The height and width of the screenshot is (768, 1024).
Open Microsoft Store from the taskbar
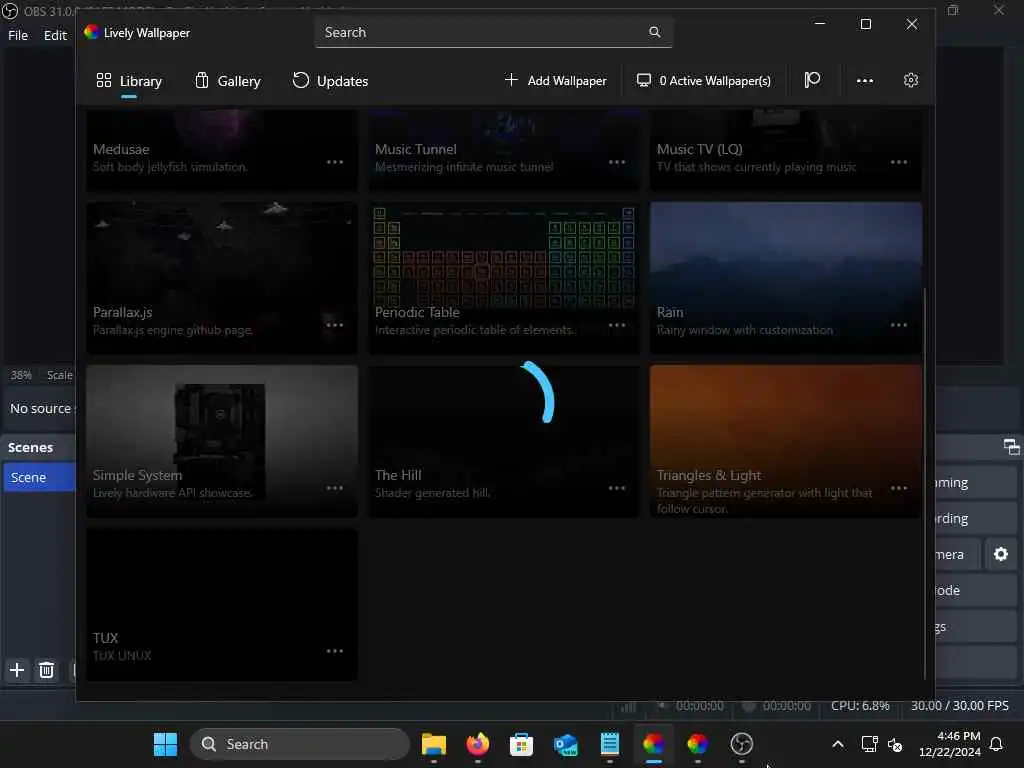click(521, 744)
